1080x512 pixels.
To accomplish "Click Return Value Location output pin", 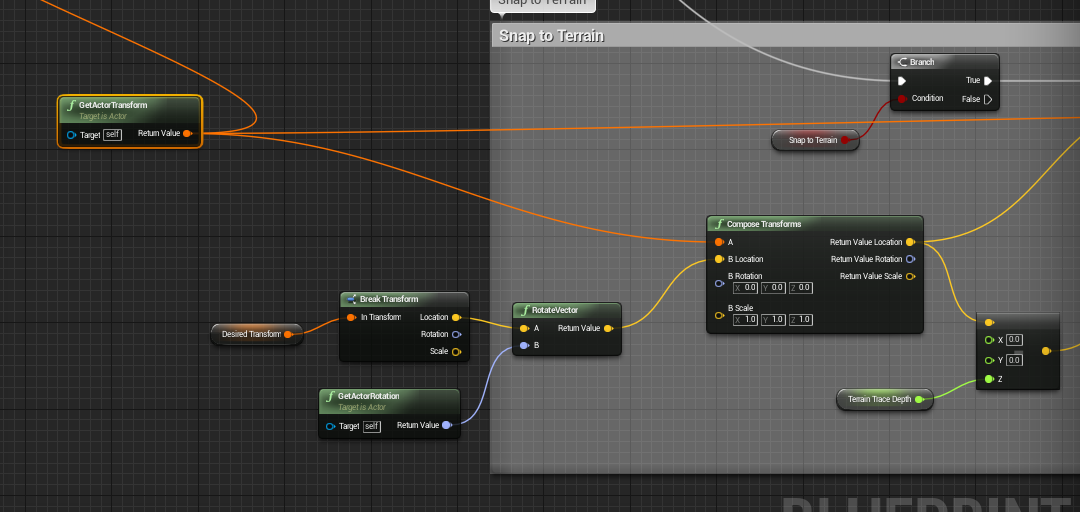I will (910, 242).
